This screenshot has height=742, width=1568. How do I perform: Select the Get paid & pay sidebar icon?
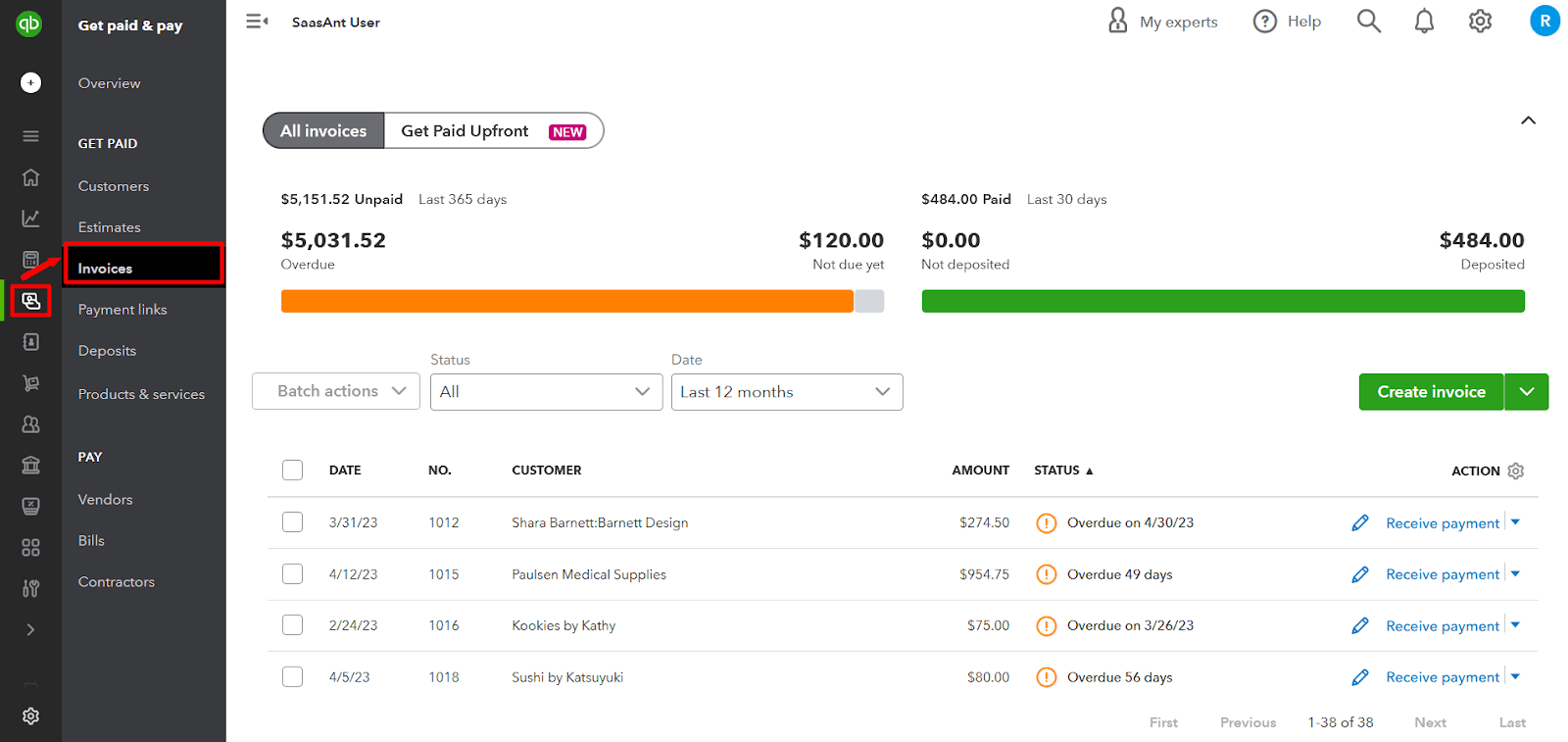pos(31,301)
